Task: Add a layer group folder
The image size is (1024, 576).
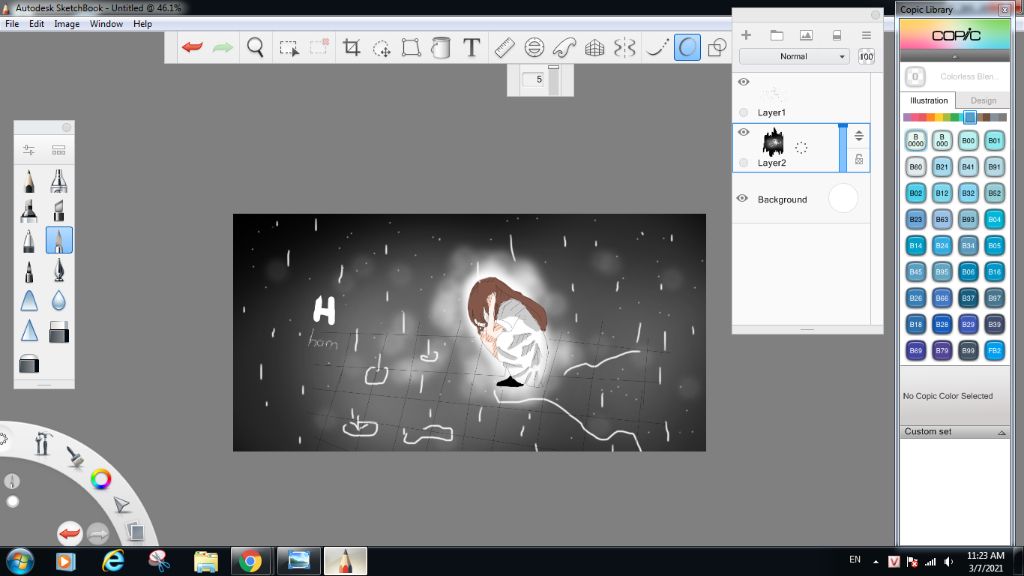Action: click(x=776, y=35)
